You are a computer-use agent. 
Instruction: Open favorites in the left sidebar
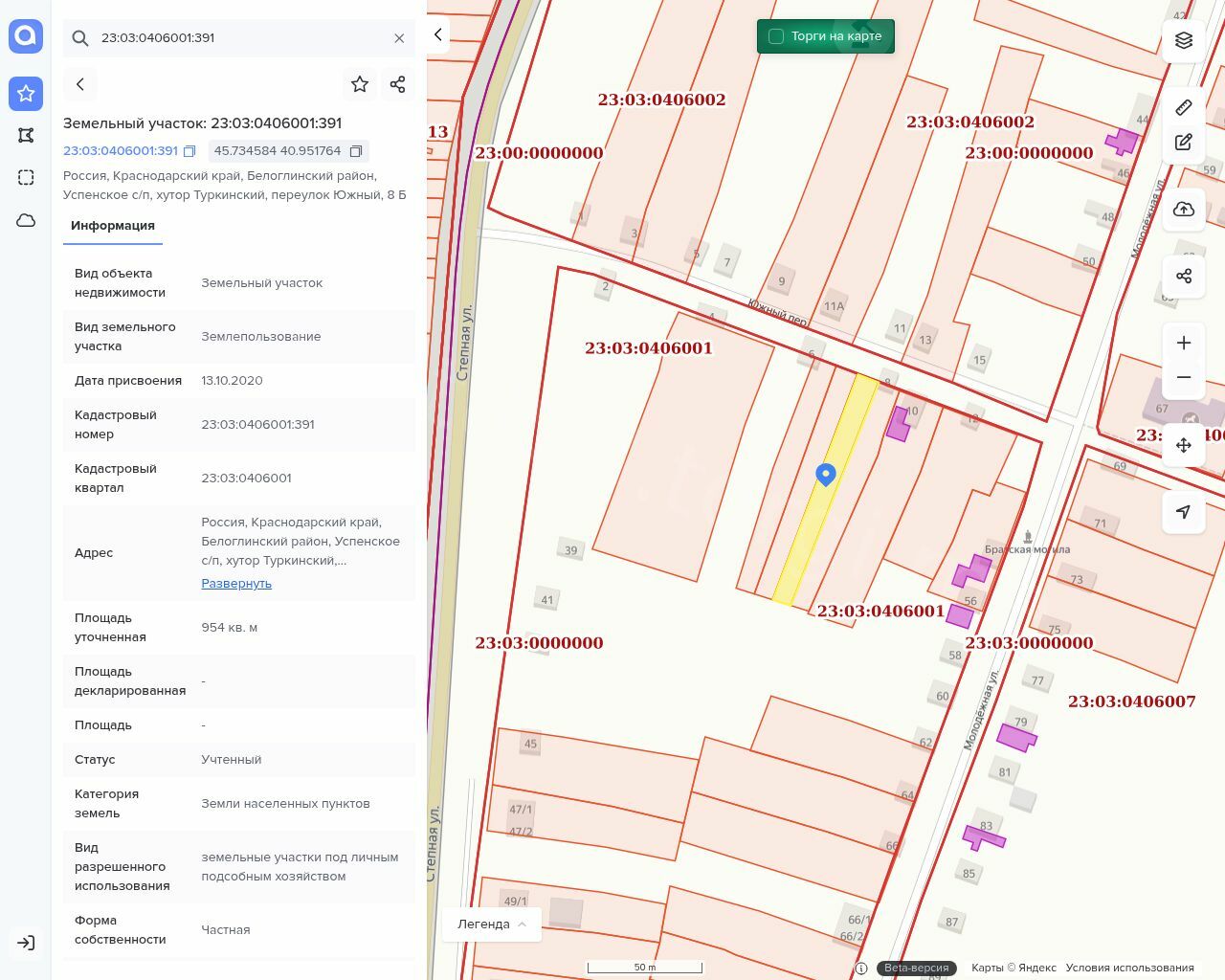[26, 93]
